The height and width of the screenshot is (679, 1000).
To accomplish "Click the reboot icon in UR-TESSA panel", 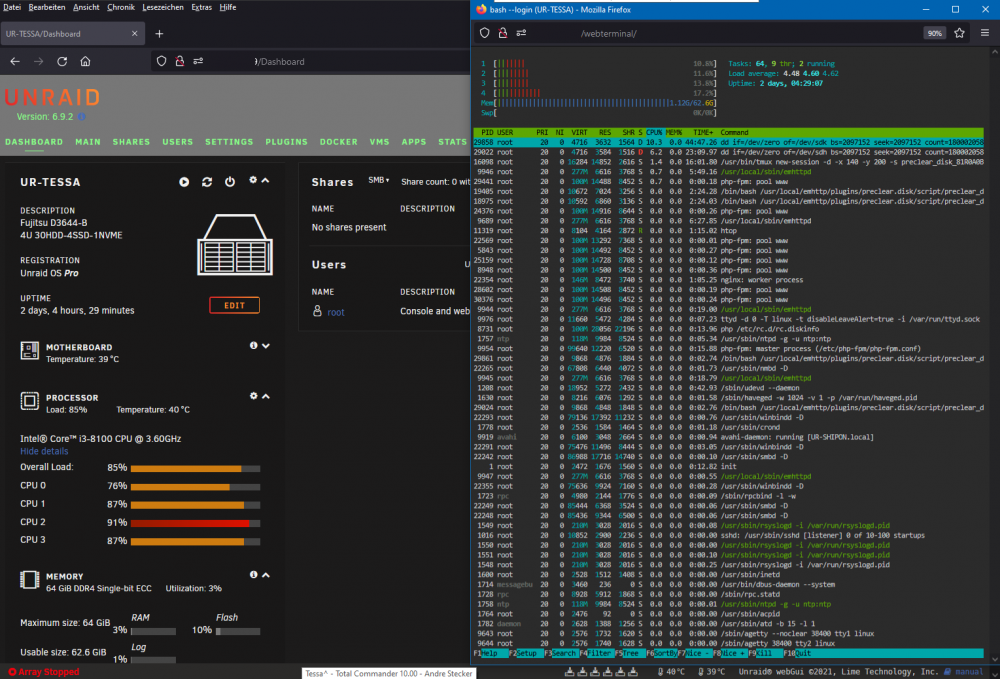I will (x=207, y=182).
